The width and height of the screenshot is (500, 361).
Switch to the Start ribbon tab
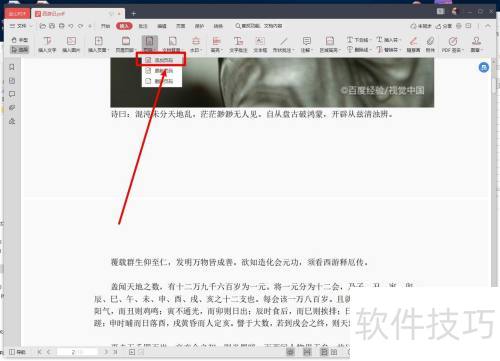[x=105, y=26]
